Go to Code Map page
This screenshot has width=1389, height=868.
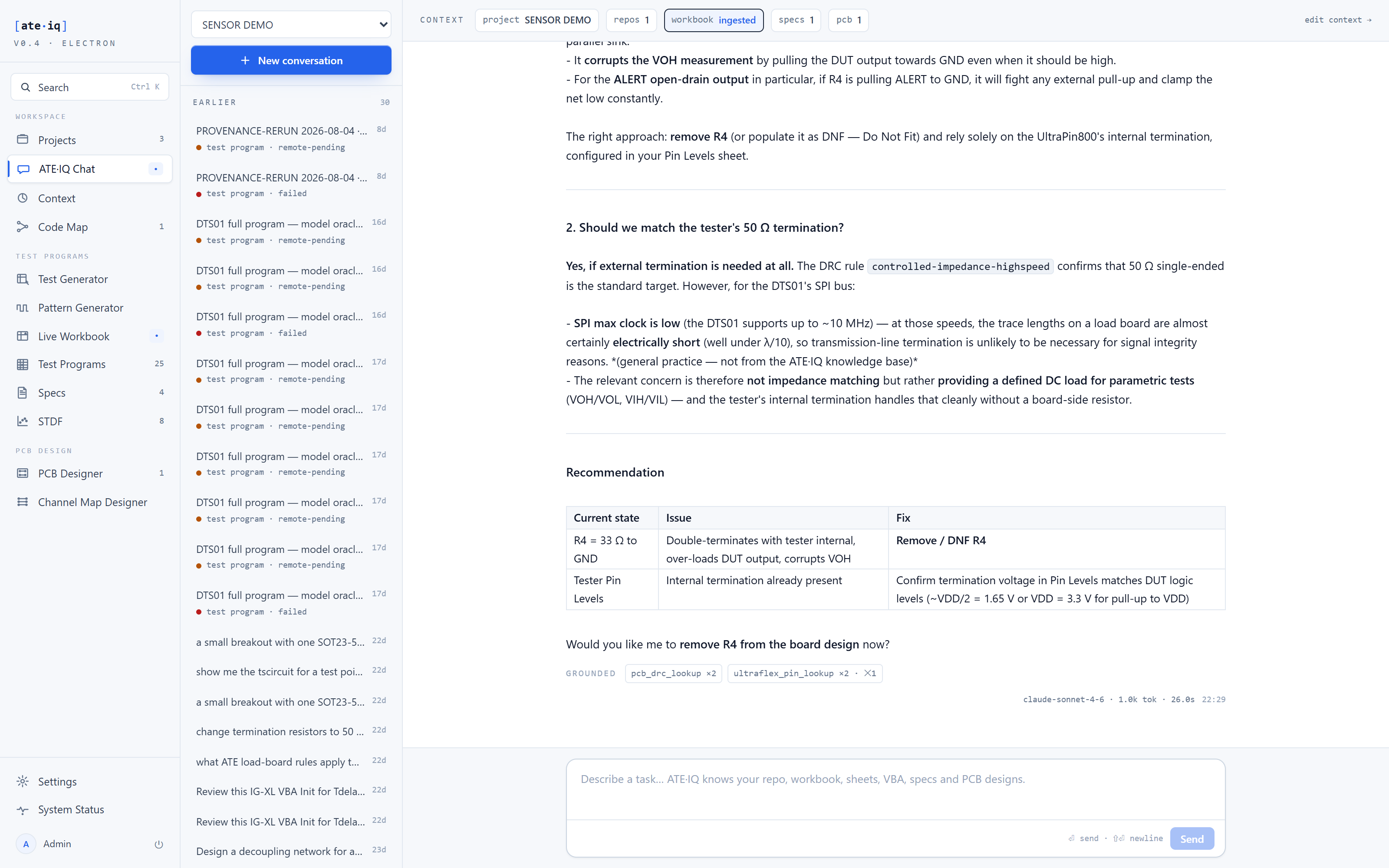pyautogui.click(x=89, y=227)
